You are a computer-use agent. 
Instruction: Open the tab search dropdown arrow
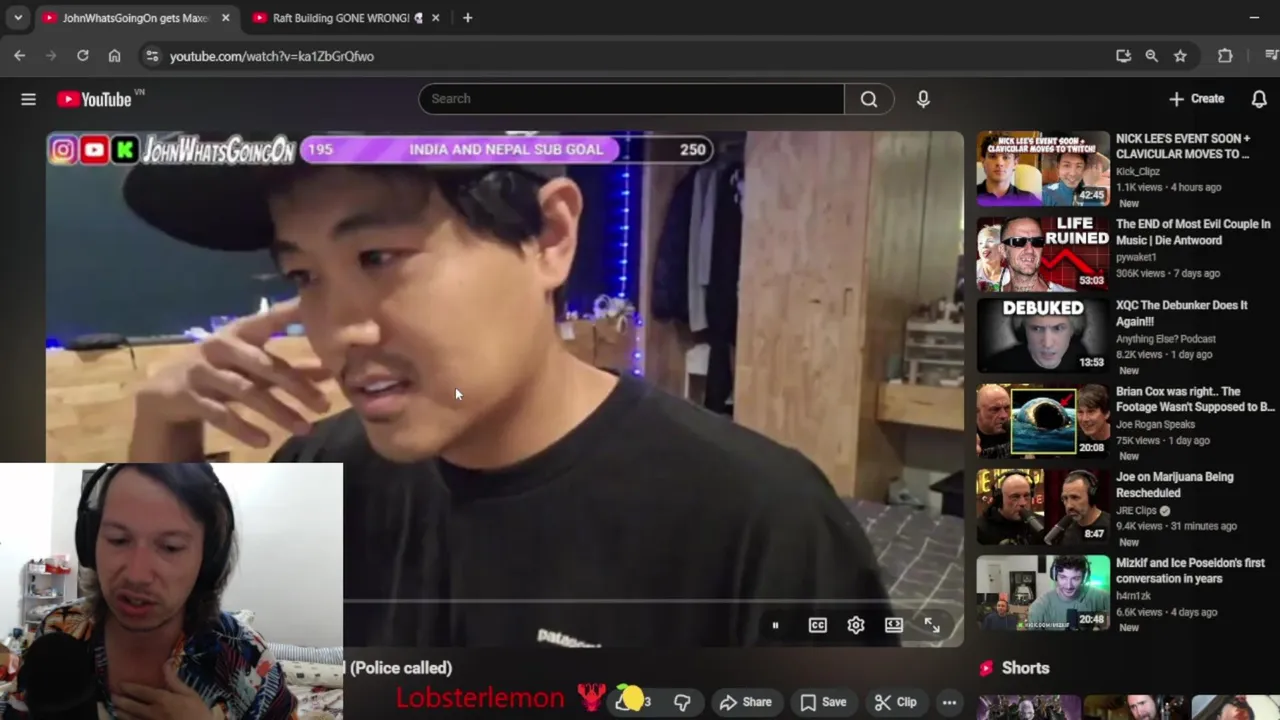click(17, 18)
